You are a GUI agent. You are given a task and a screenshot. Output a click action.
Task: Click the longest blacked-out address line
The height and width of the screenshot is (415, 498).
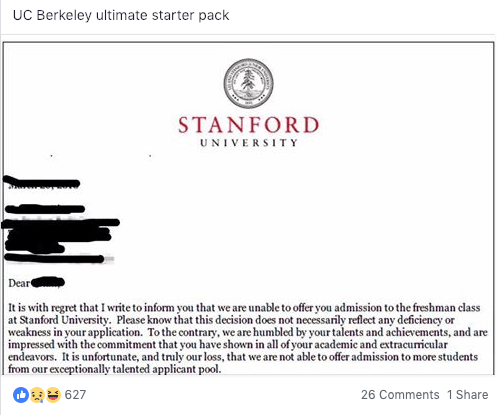pyautogui.click(x=61, y=223)
